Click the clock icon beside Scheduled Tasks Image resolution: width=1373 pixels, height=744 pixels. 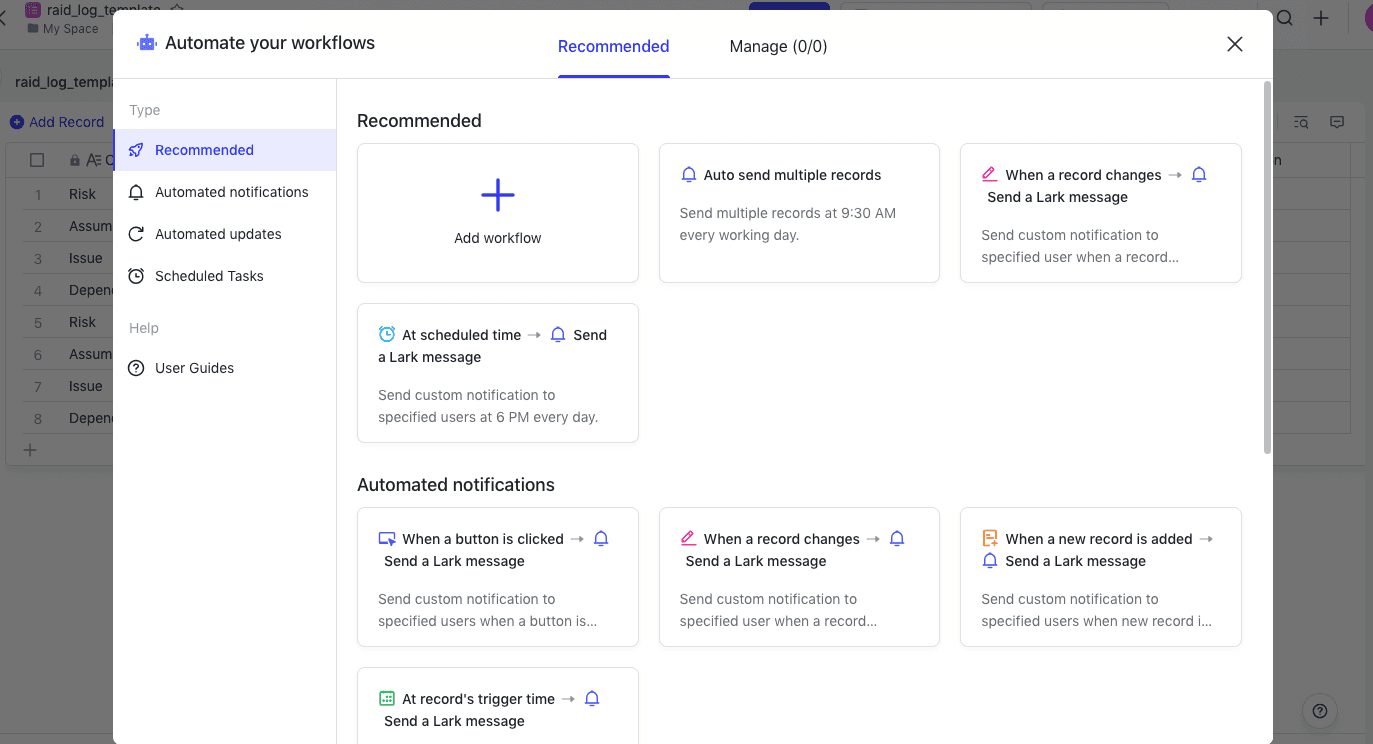click(136, 276)
